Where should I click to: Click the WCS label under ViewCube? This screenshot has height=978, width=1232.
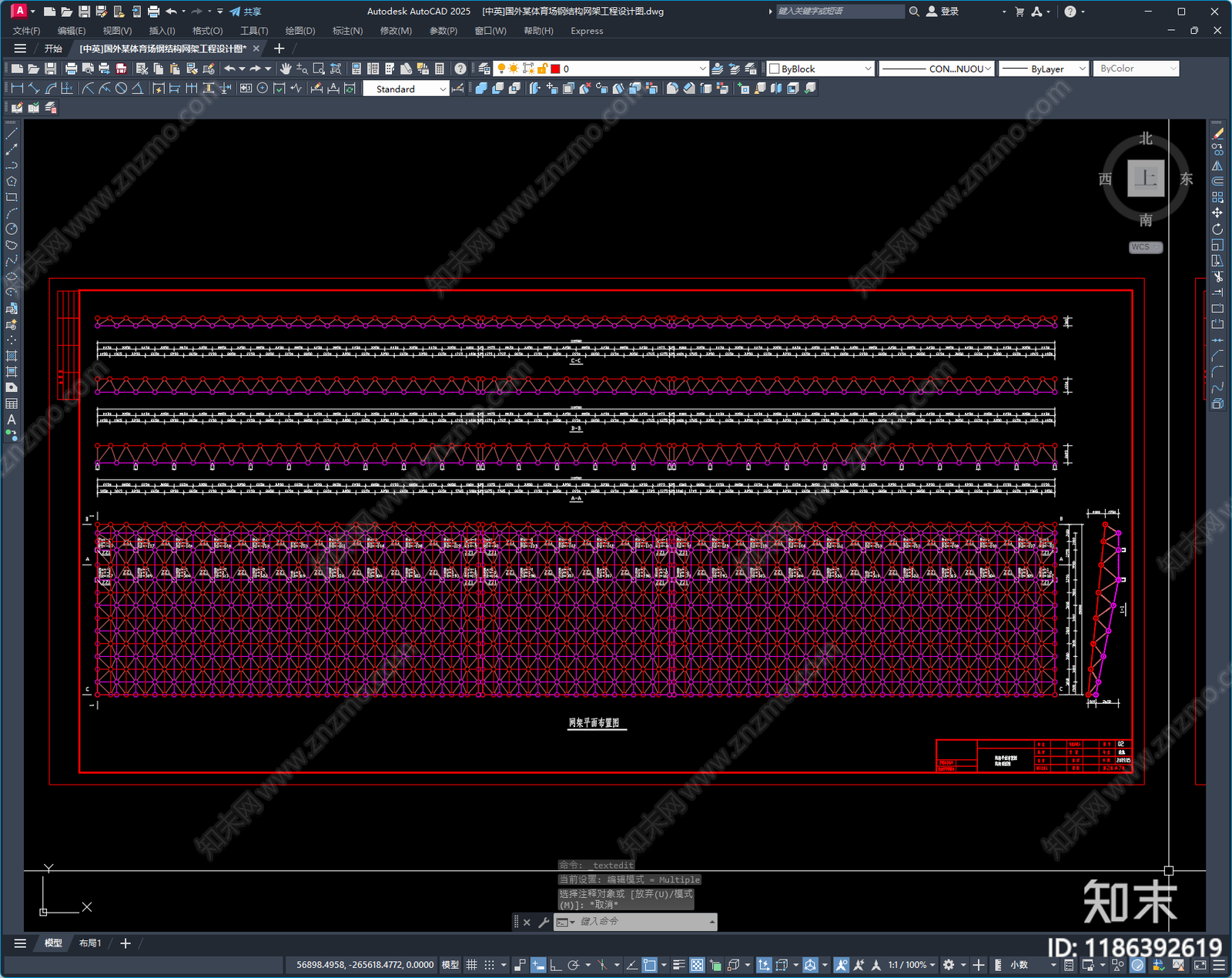[x=1145, y=247]
